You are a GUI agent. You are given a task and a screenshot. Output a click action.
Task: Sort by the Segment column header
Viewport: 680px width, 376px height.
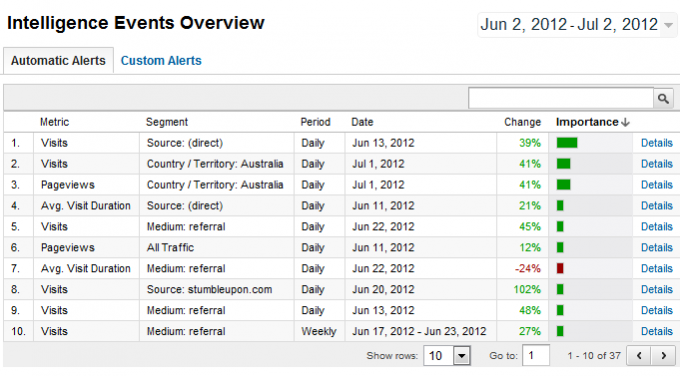coord(167,122)
